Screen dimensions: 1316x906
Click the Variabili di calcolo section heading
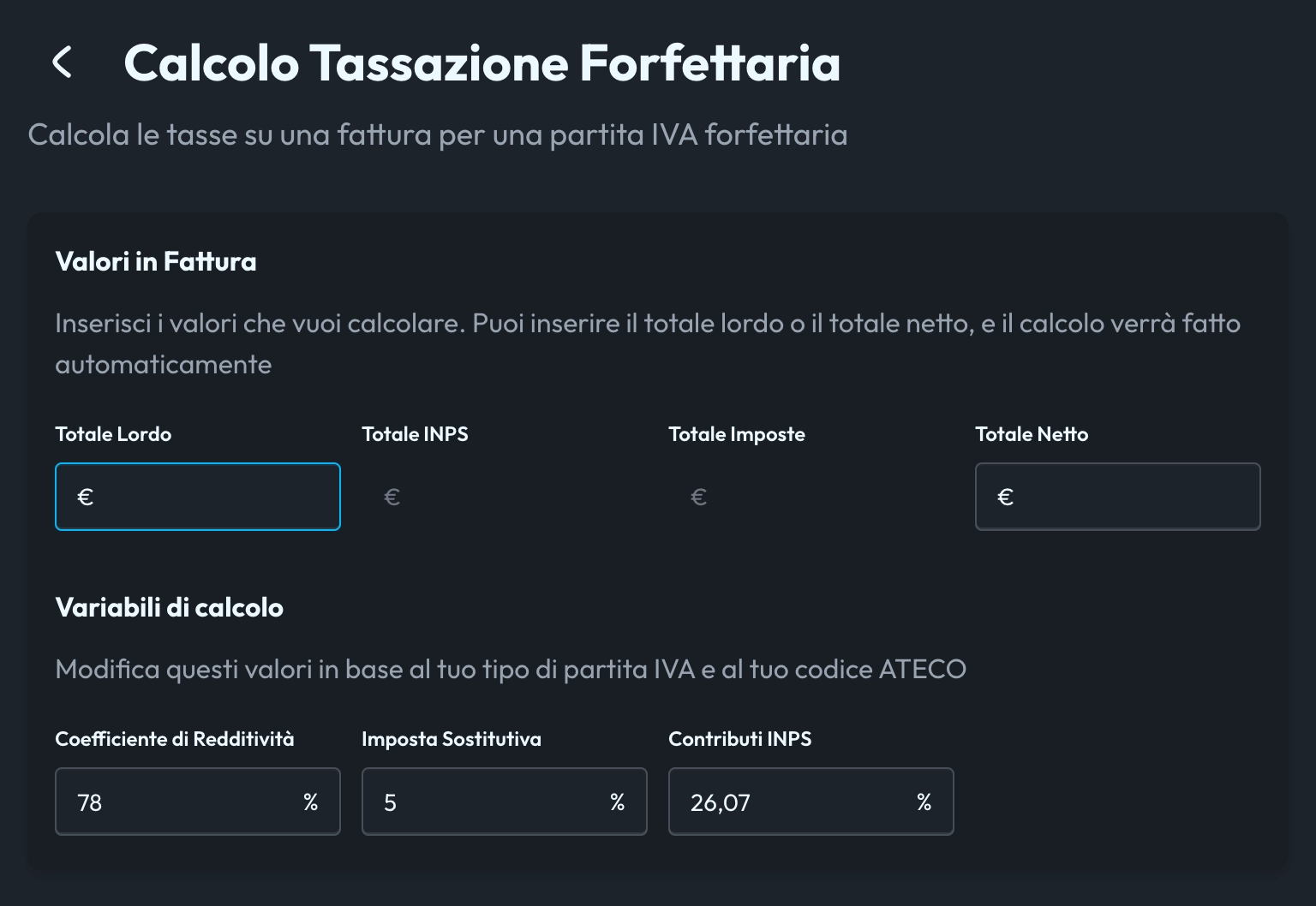(x=169, y=607)
